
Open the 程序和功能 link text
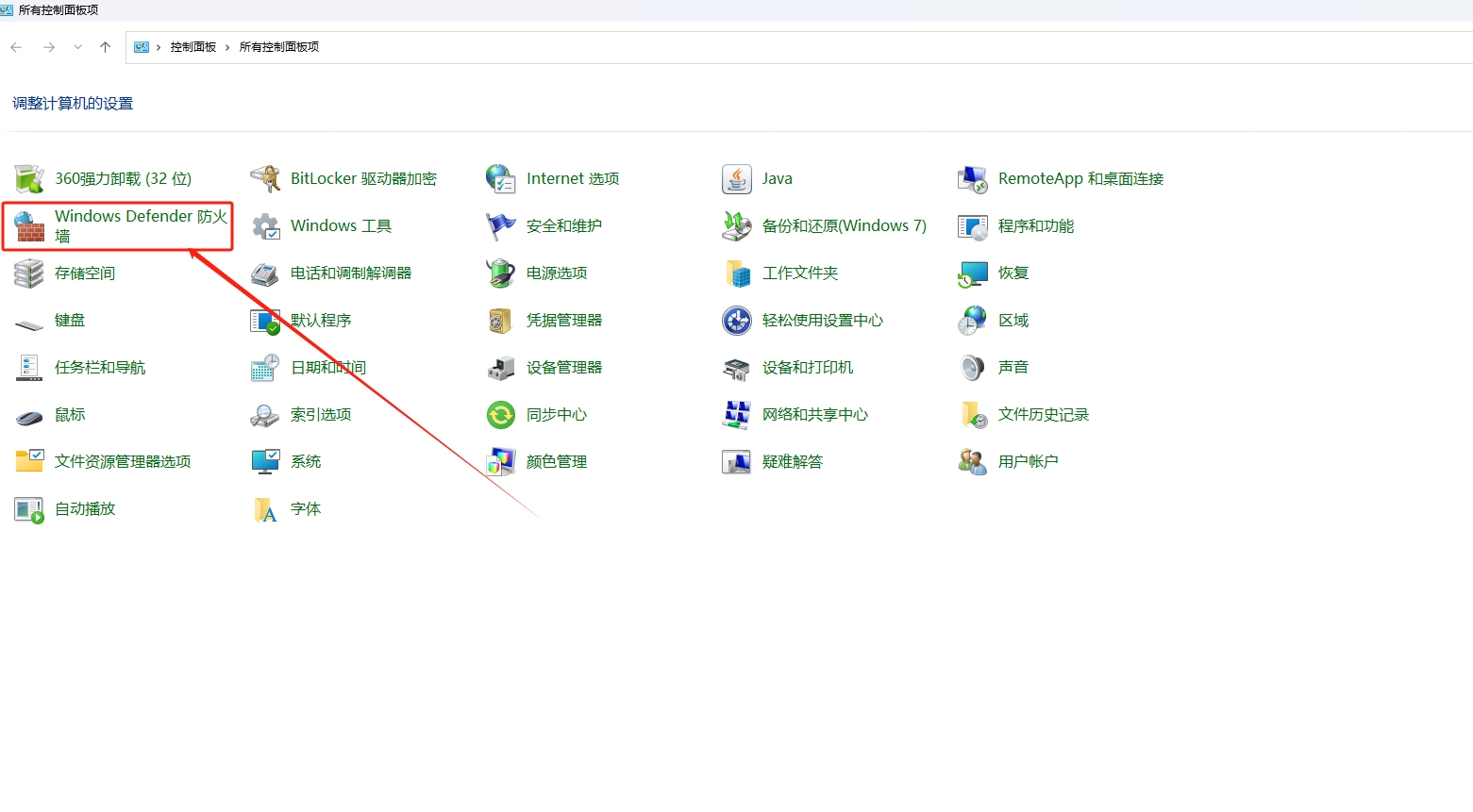click(x=1036, y=226)
